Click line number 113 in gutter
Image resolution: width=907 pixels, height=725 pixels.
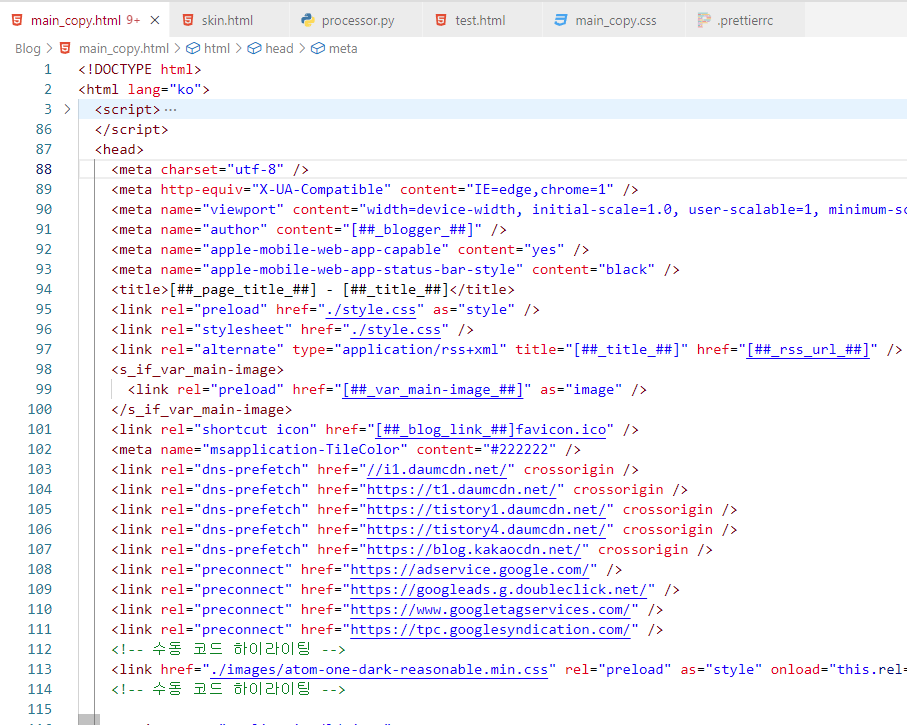pos(40,669)
